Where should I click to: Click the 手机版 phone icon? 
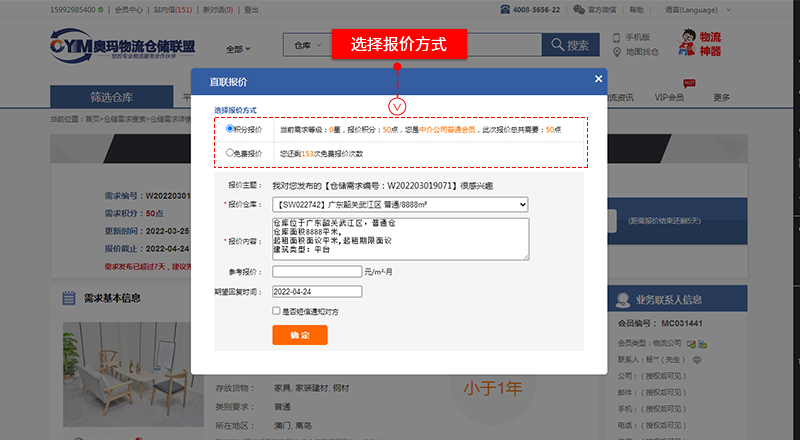pyautogui.click(x=616, y=38)
